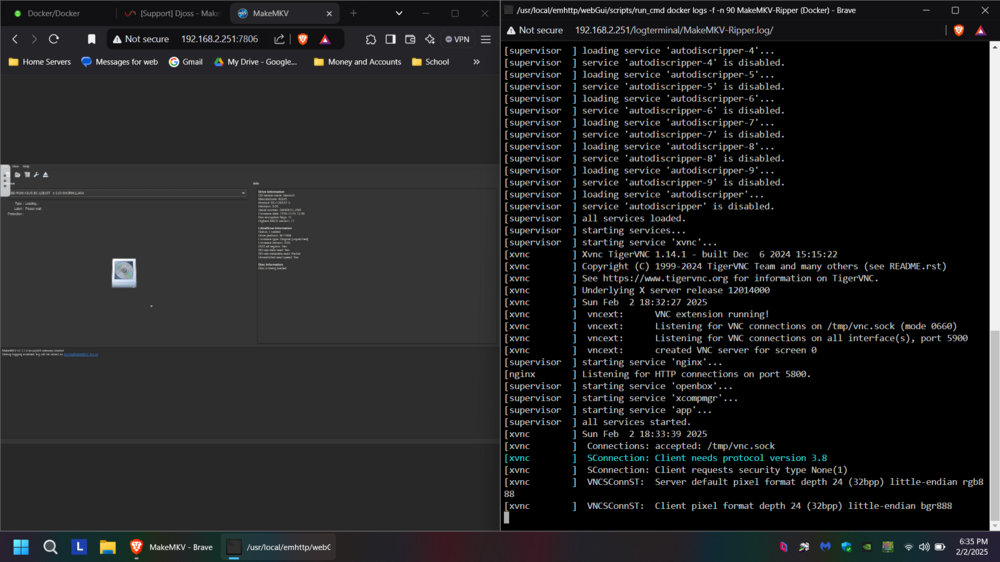Open the disc by clicking the large drive icon
This screenshot has width=1000, height=562.
[124, 273]
